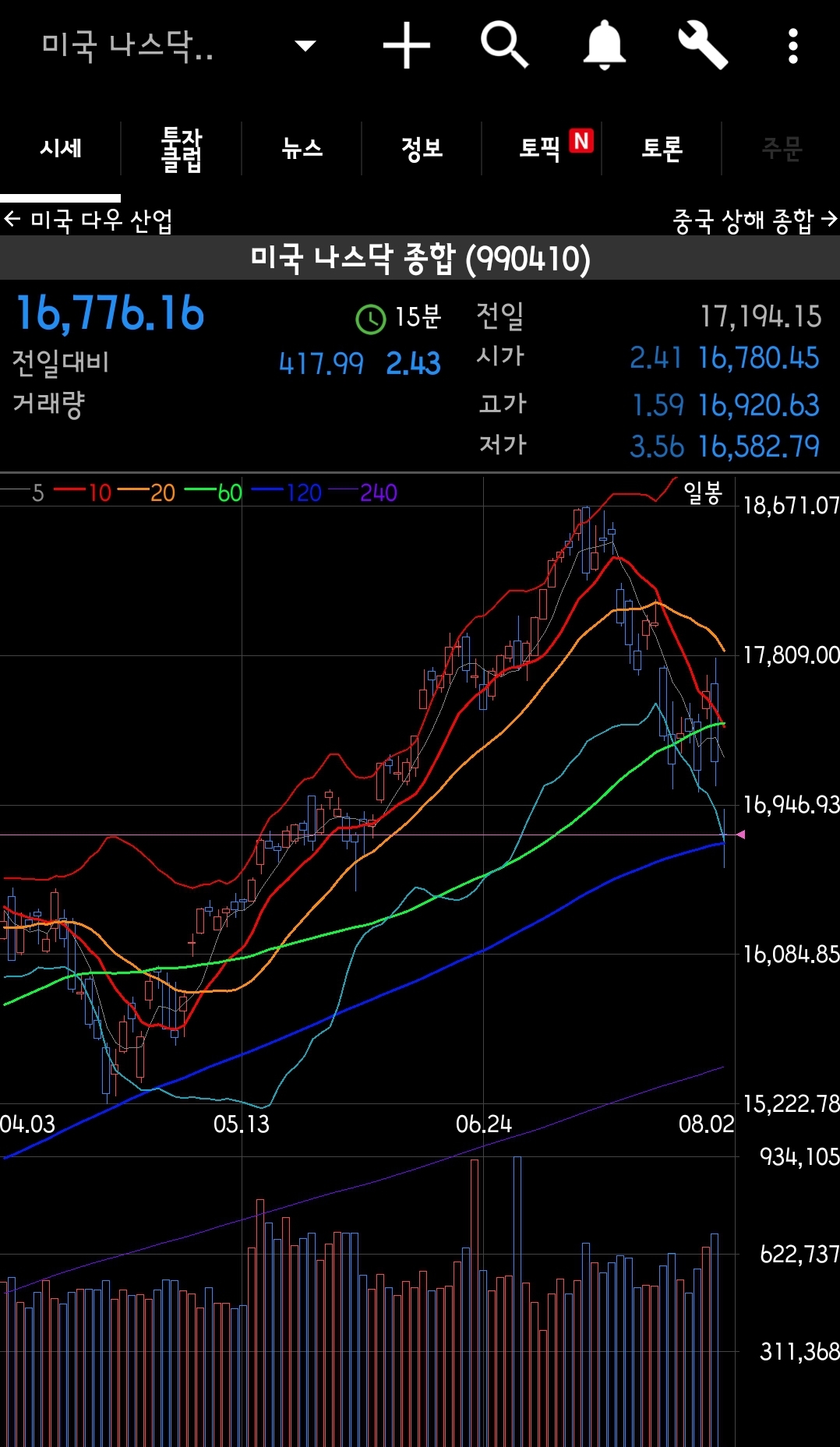Tap the 고가 value 16,920.63
Viewport: 840px width, 1447px height.
pyautogui.click(x=758, y=405)
